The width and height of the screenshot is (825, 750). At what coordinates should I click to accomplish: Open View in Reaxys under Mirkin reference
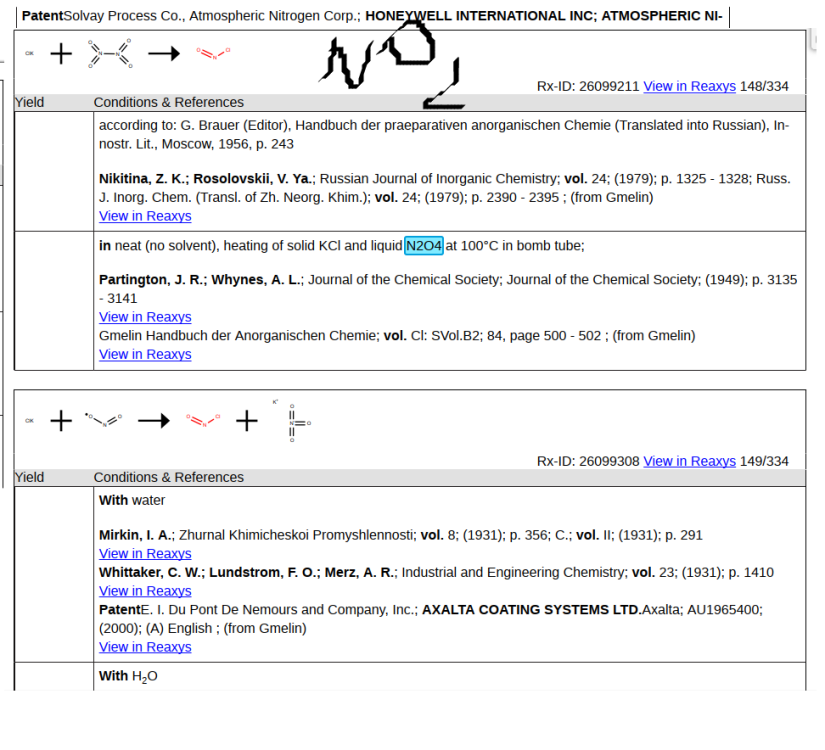tap(145, 553)
